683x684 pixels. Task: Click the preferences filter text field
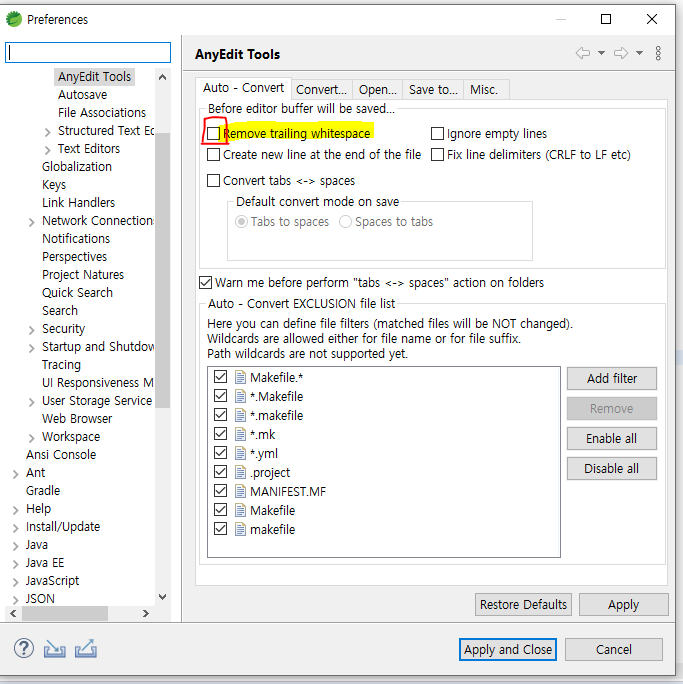pyautogui.click(x=88, y=52)
